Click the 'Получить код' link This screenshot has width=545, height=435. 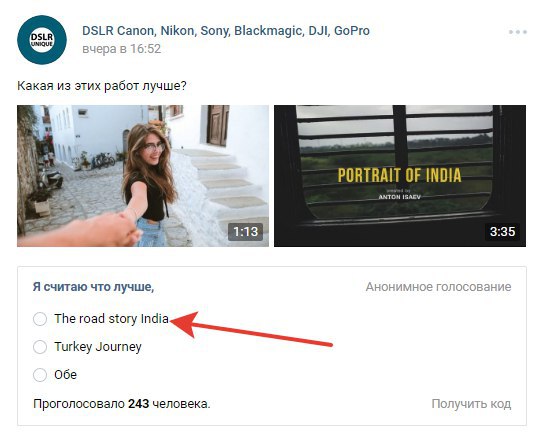click(x=471, y=404)
